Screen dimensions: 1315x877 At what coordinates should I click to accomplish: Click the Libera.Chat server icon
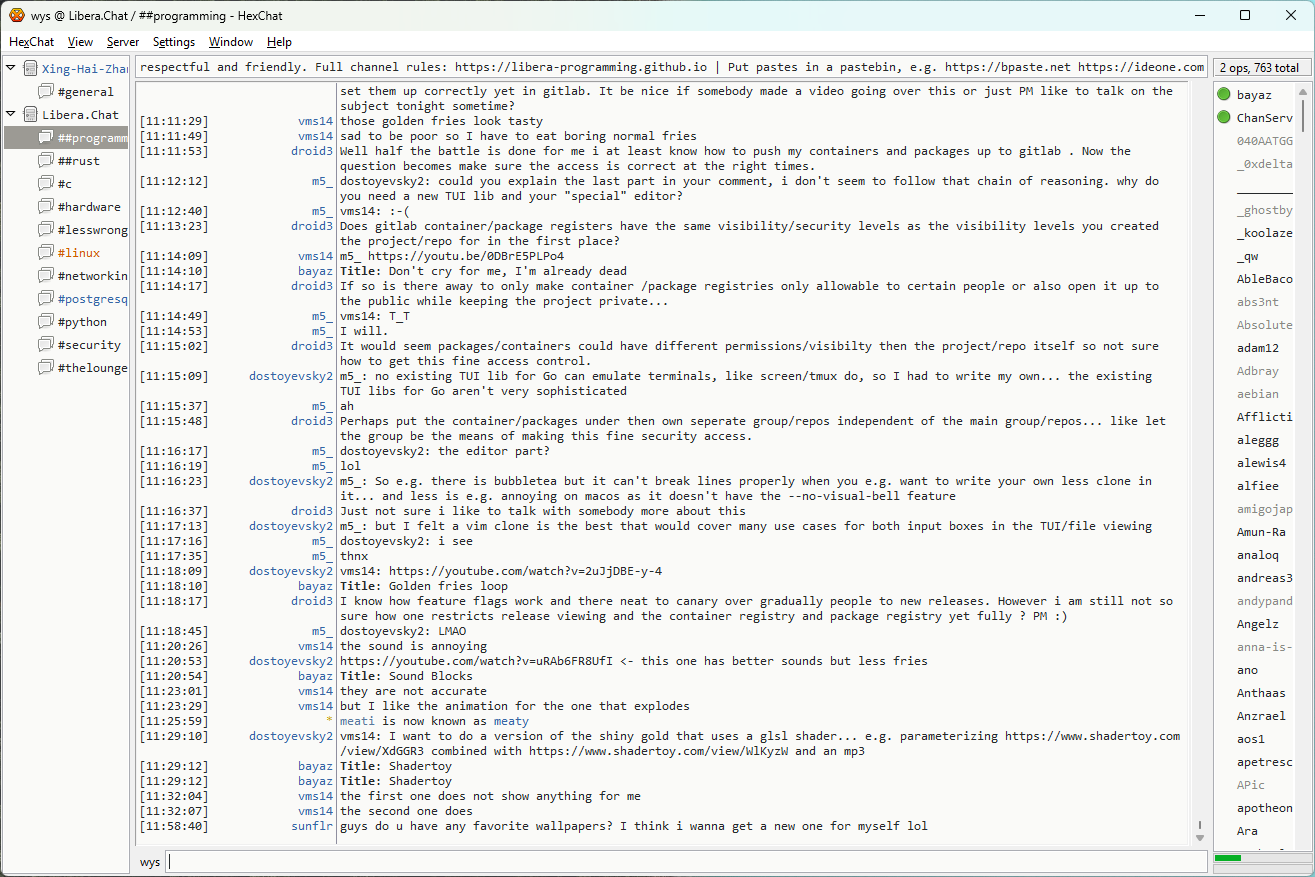(31, 115)
